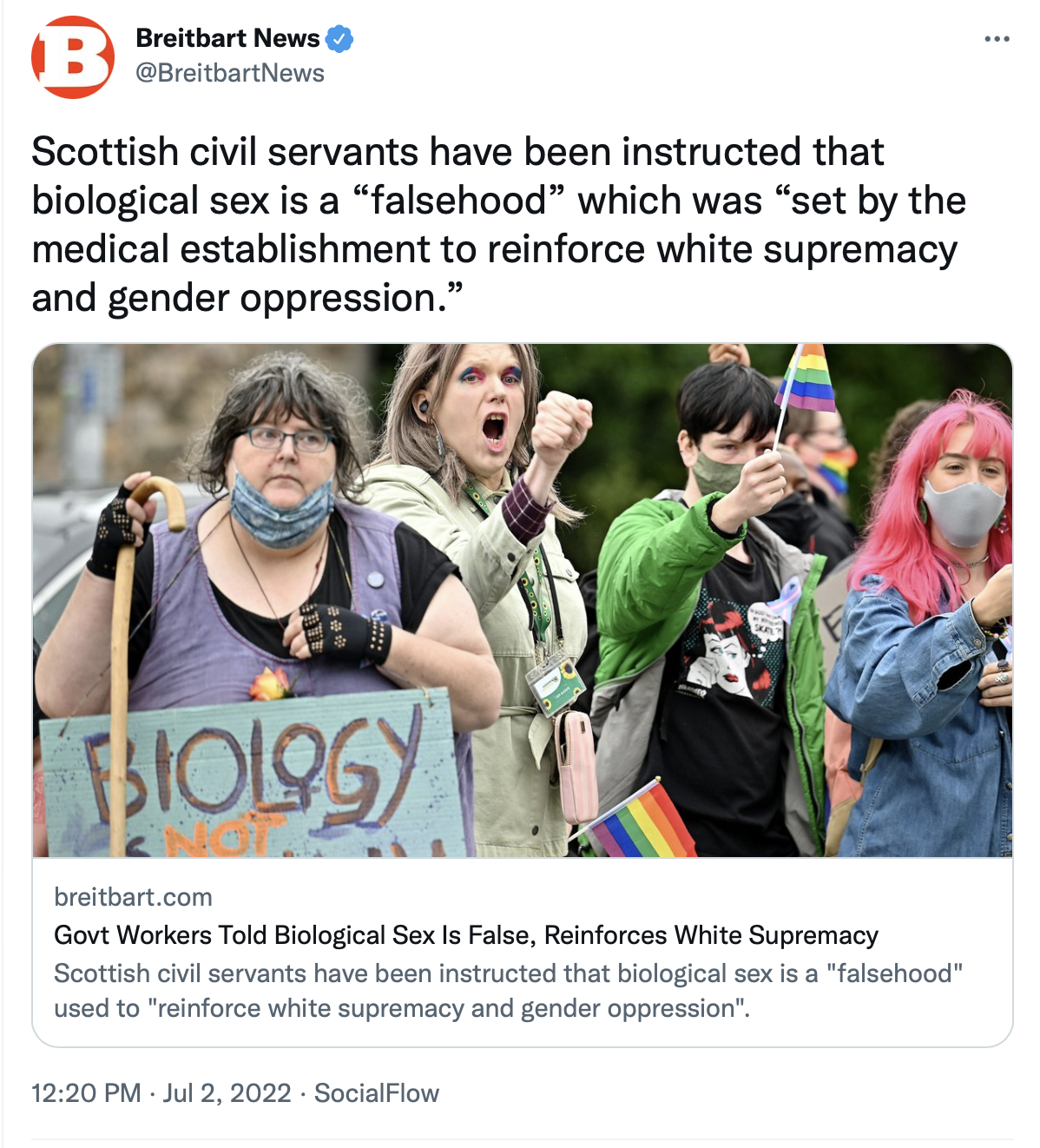
Task: Open the Breitbart News display name link
Action: click(x=228, y=38)
